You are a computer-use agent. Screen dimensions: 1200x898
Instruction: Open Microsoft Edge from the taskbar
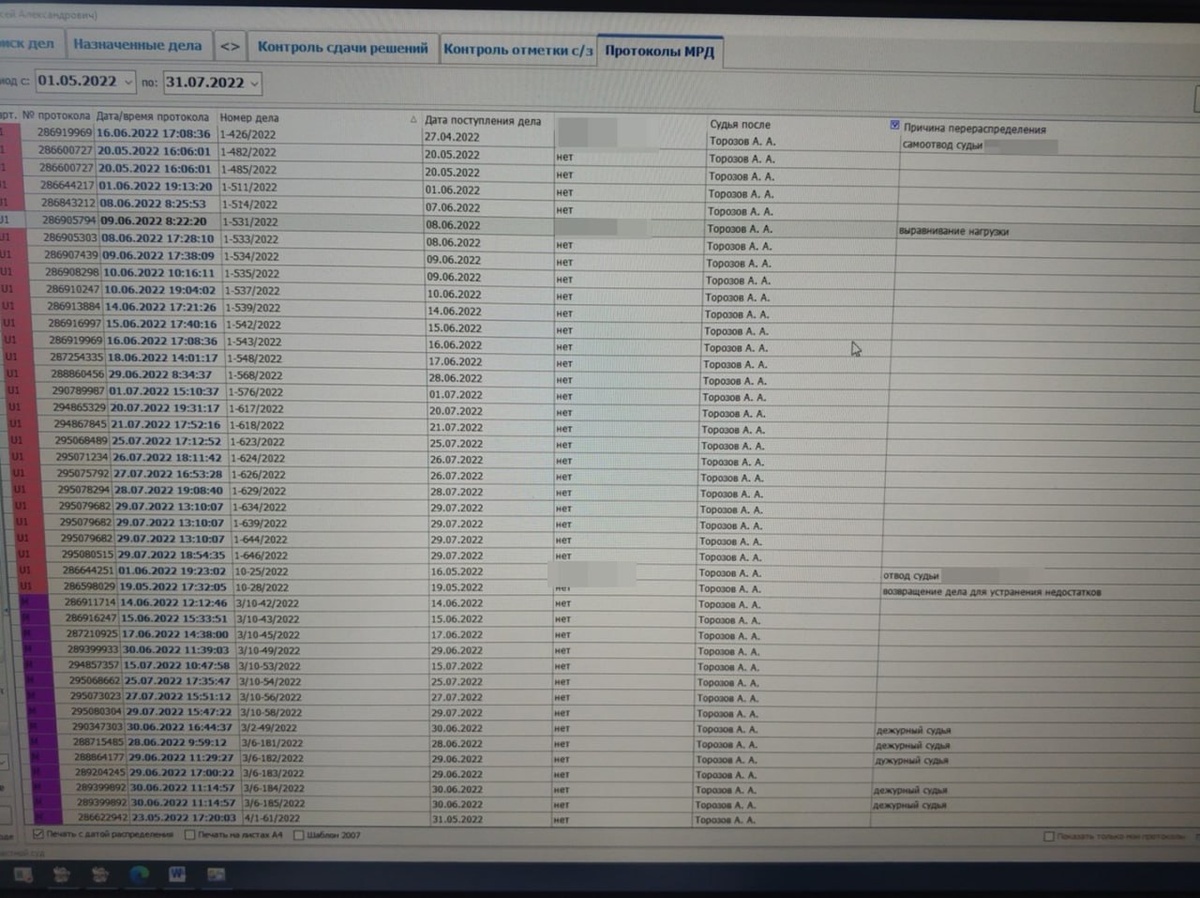tap(139, 874)
